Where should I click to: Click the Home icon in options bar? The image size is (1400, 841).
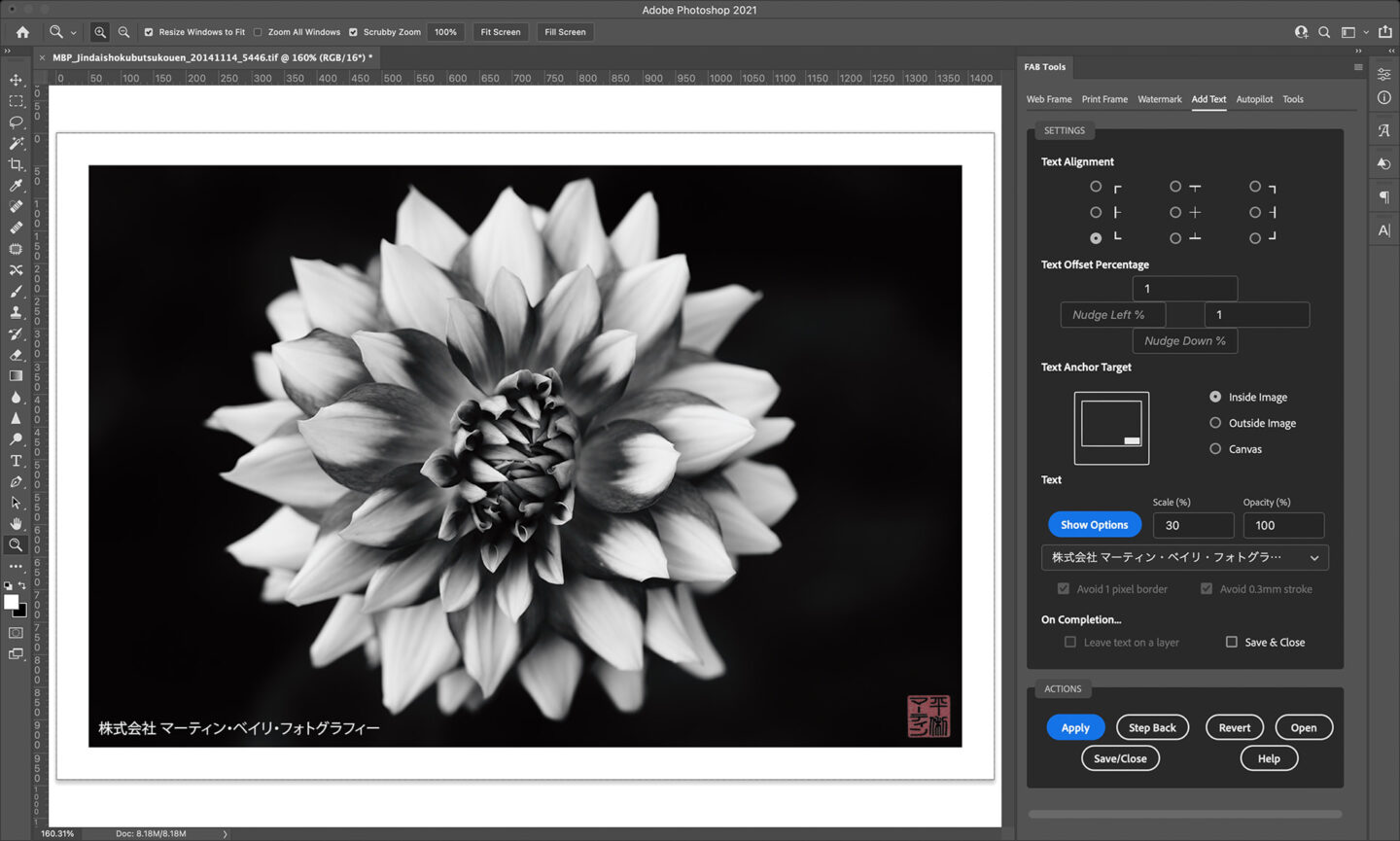tap(22, 32)
